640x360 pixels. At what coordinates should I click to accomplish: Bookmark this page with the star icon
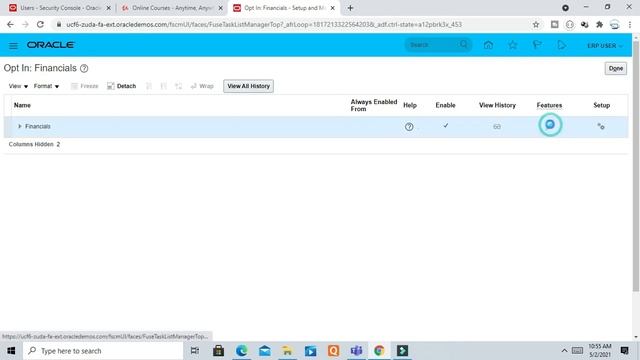536,24
